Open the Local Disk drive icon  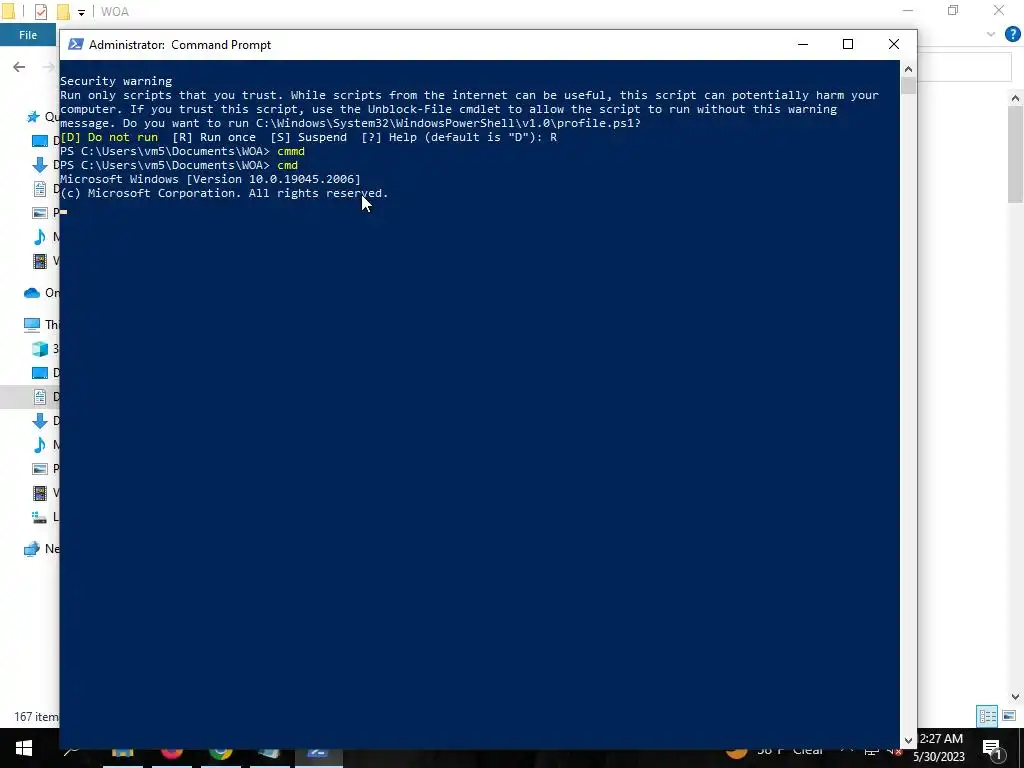click(x=40, y=517)
